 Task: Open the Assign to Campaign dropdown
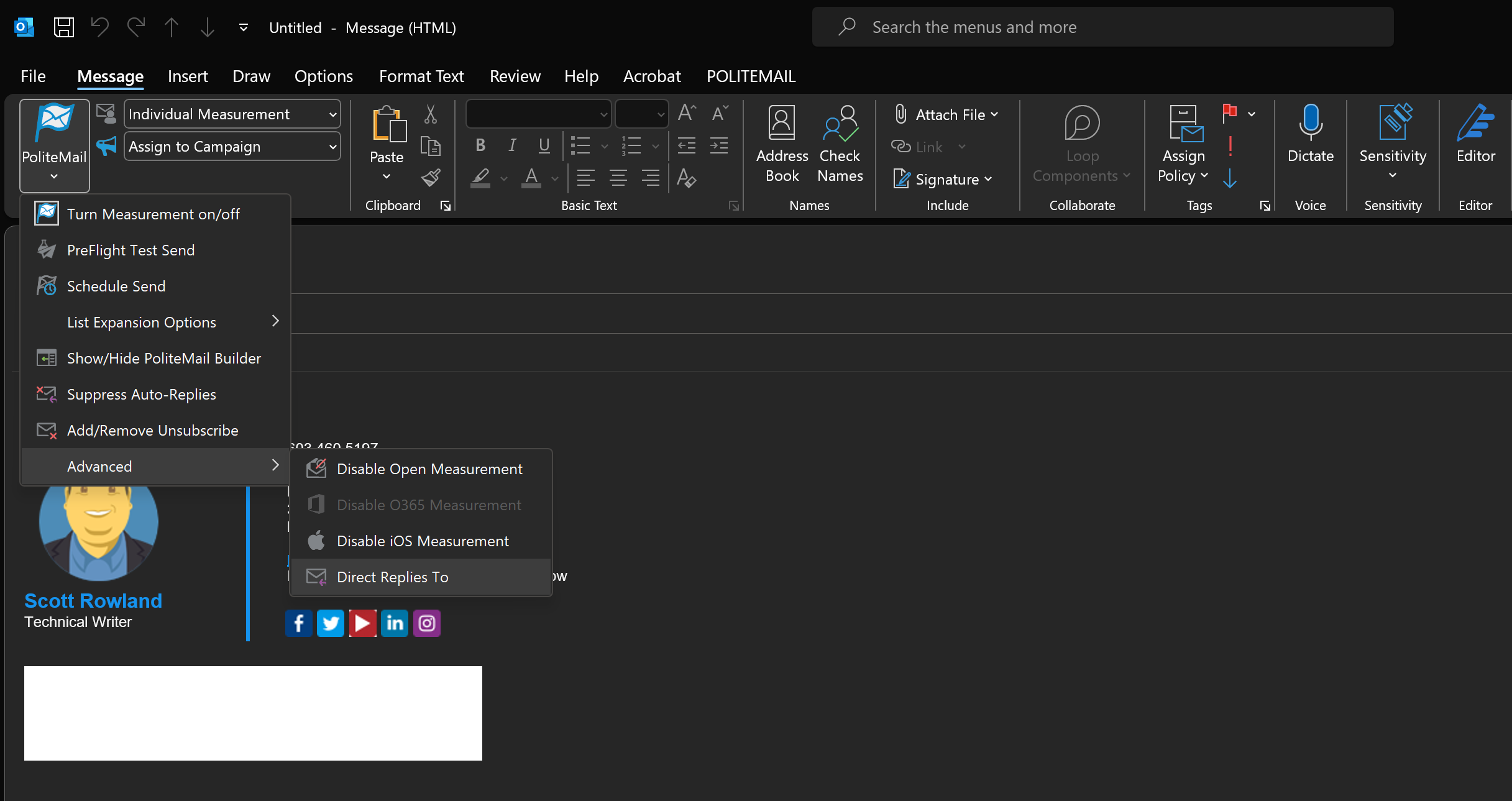(x=232, y=147)
